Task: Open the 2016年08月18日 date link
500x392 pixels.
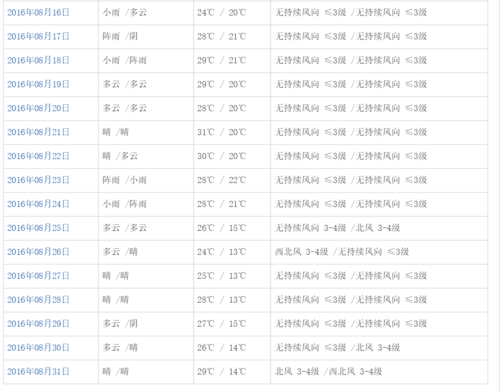Action: tap(38, 60)
